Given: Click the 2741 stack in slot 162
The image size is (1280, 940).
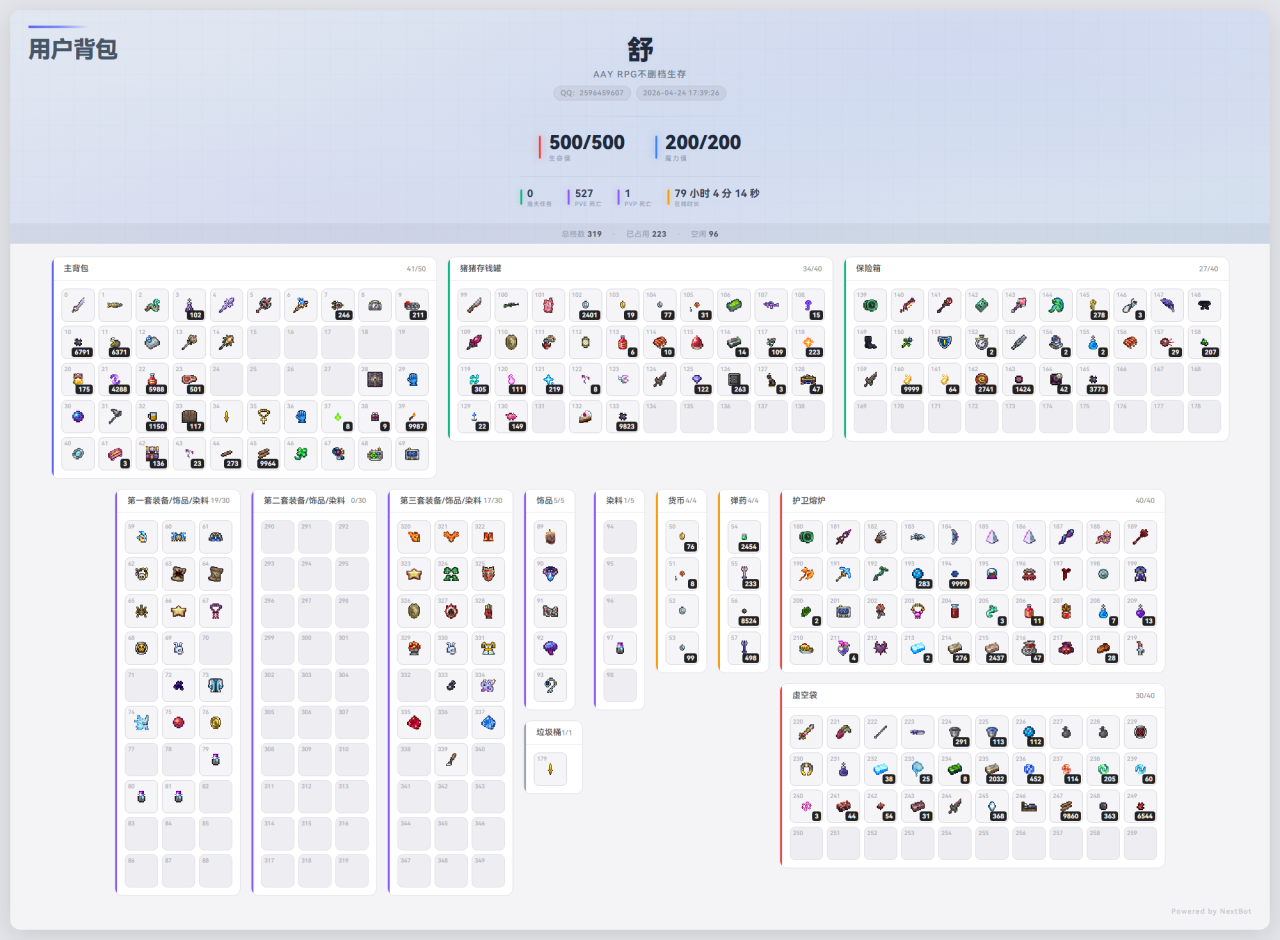Looking at the screenshot, I should pos(981,379).
